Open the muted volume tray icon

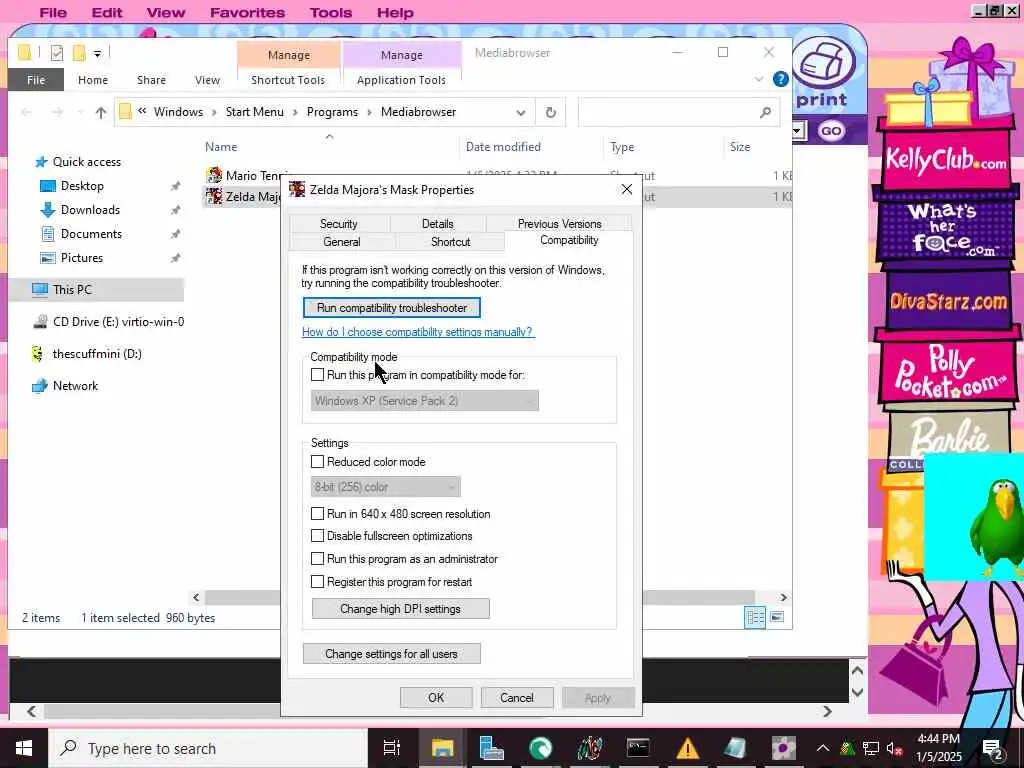pos(894,748)
